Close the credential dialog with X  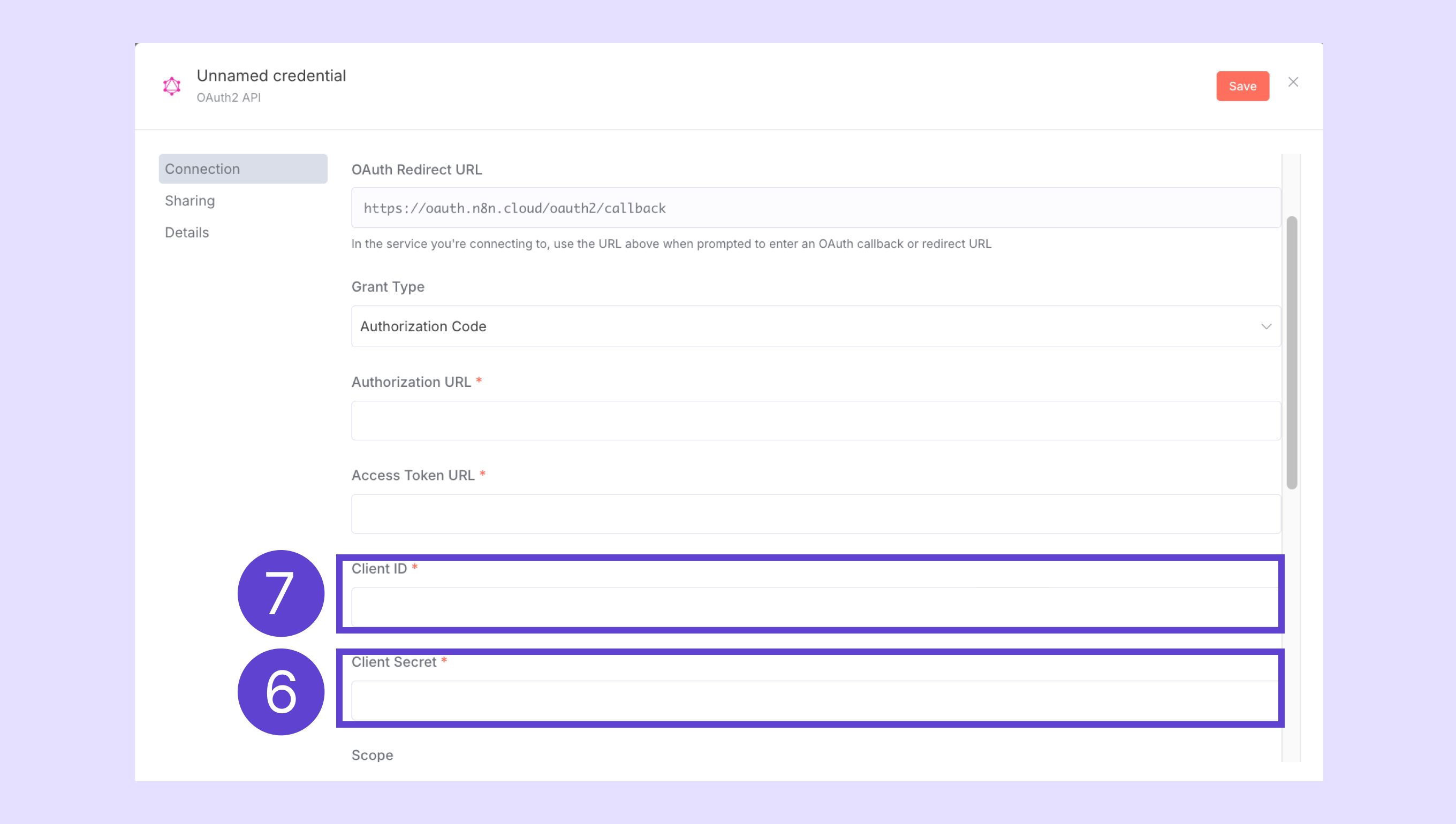(1293, 82)
